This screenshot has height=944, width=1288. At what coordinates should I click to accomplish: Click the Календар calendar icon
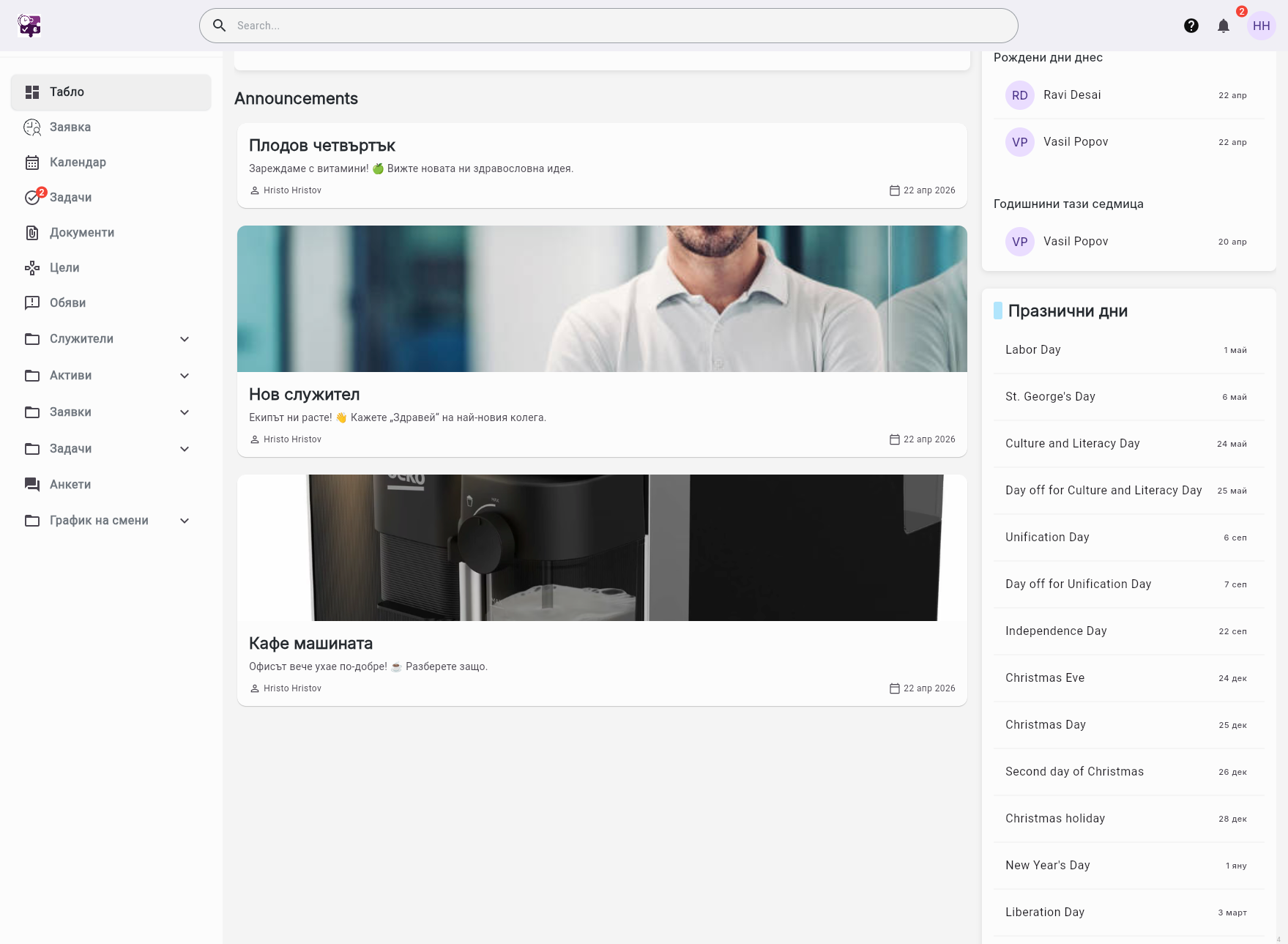pyautogui.click(x=32, y=162)
